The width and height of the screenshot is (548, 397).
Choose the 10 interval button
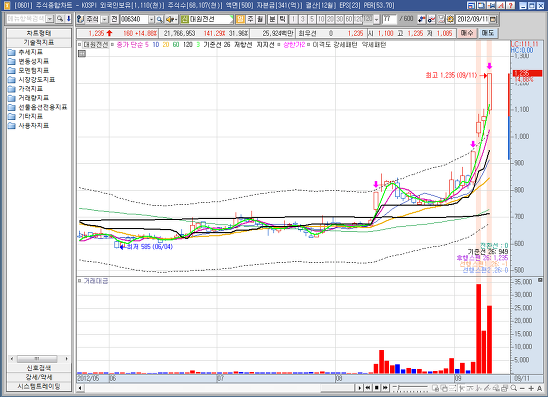point(321,19)
